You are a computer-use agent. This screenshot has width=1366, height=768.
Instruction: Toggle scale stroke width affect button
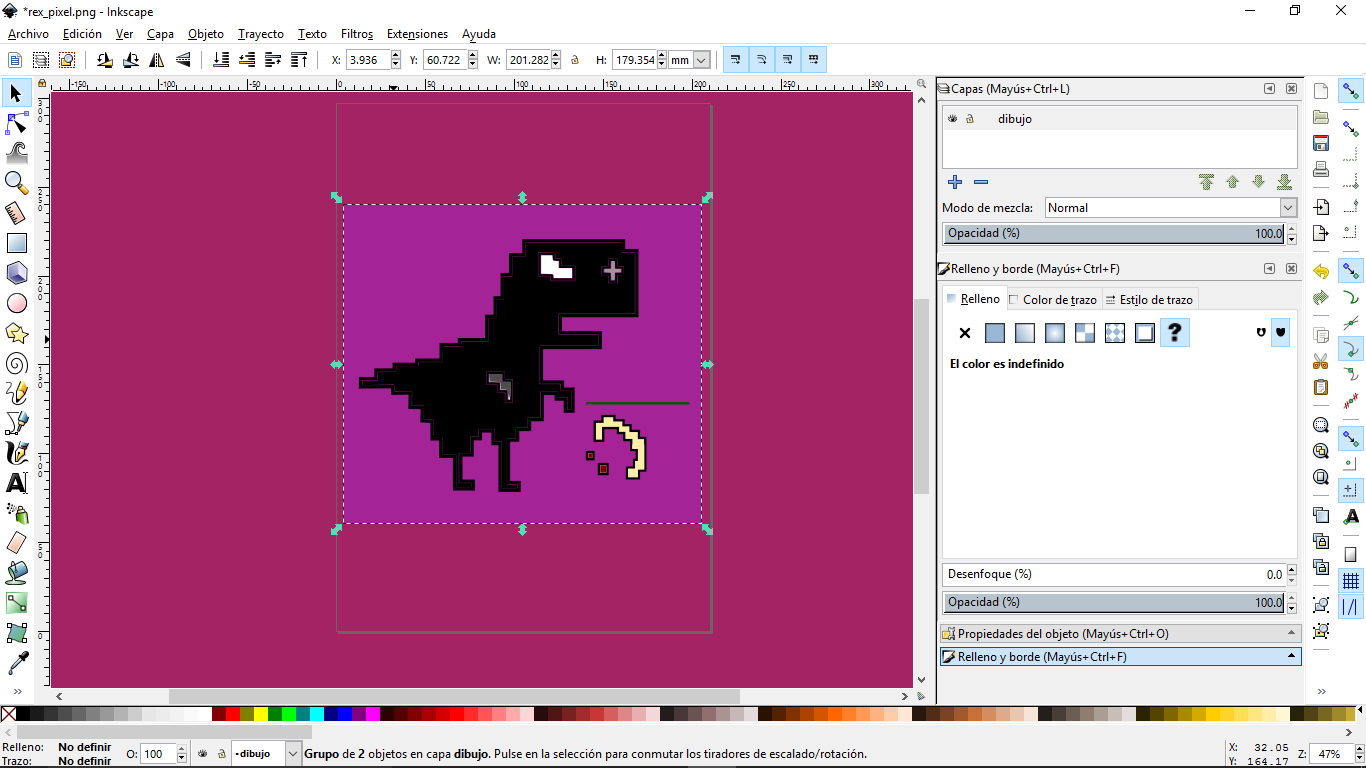[736, 60]
